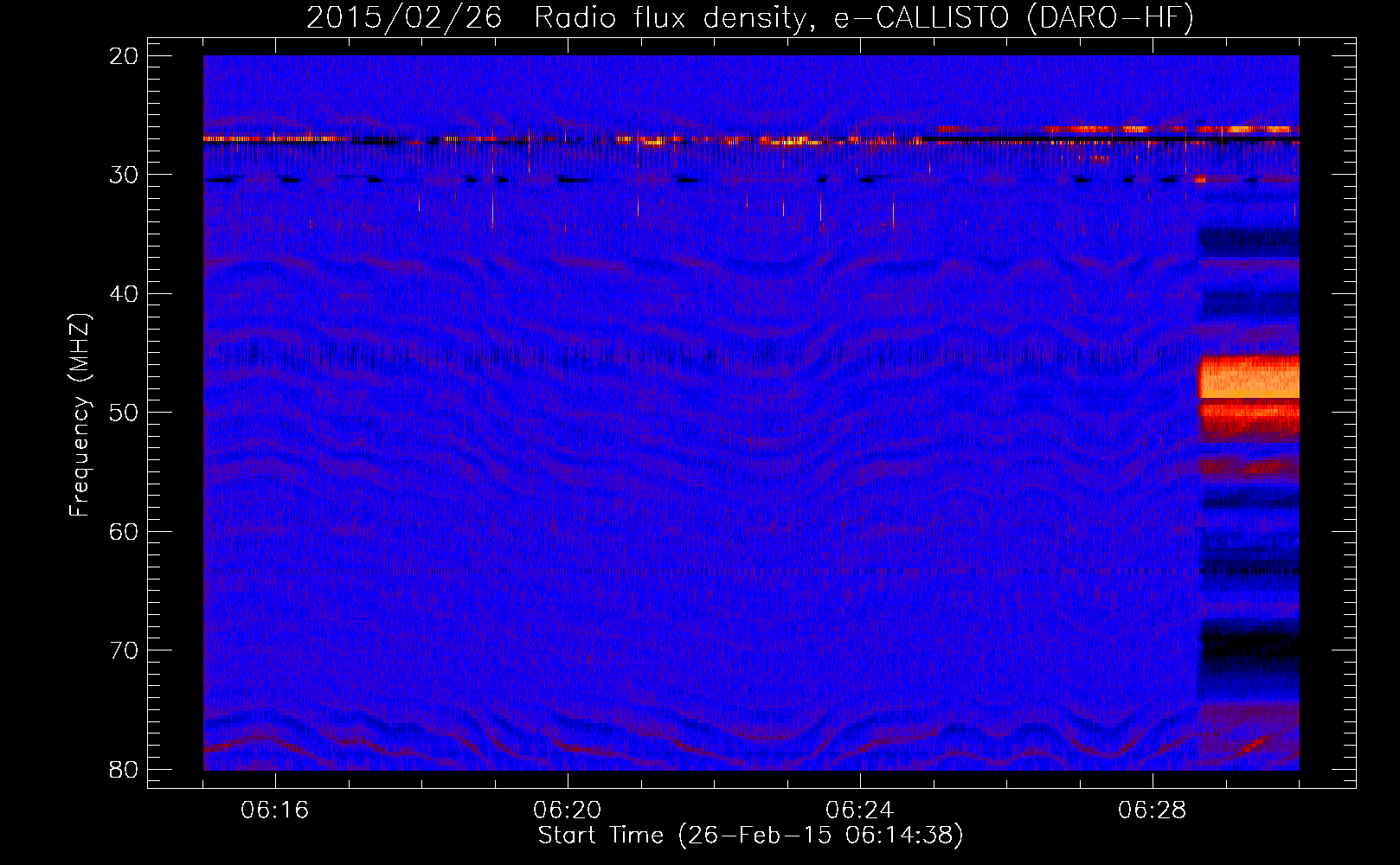Click the plot title "Radio flux density, e-CALLISTO (DARO-HF)"
Screen dimensions: 1400x865
pos(864,18)
